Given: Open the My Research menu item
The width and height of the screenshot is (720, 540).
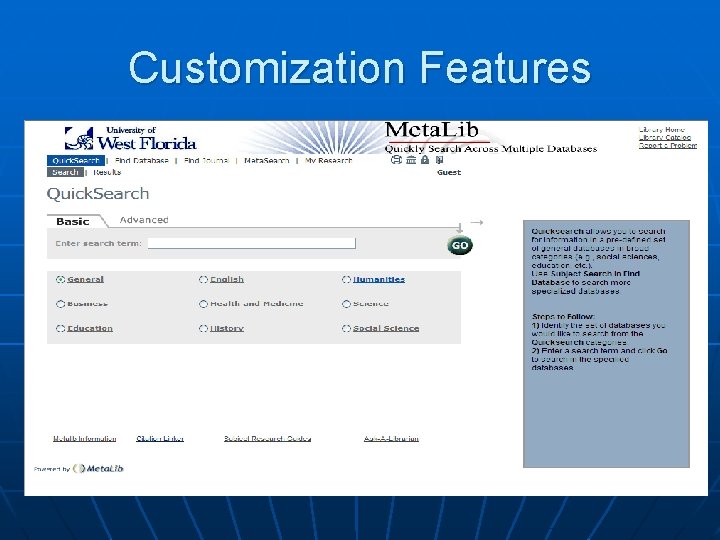Looking at the screenshot, I should 328,160.
